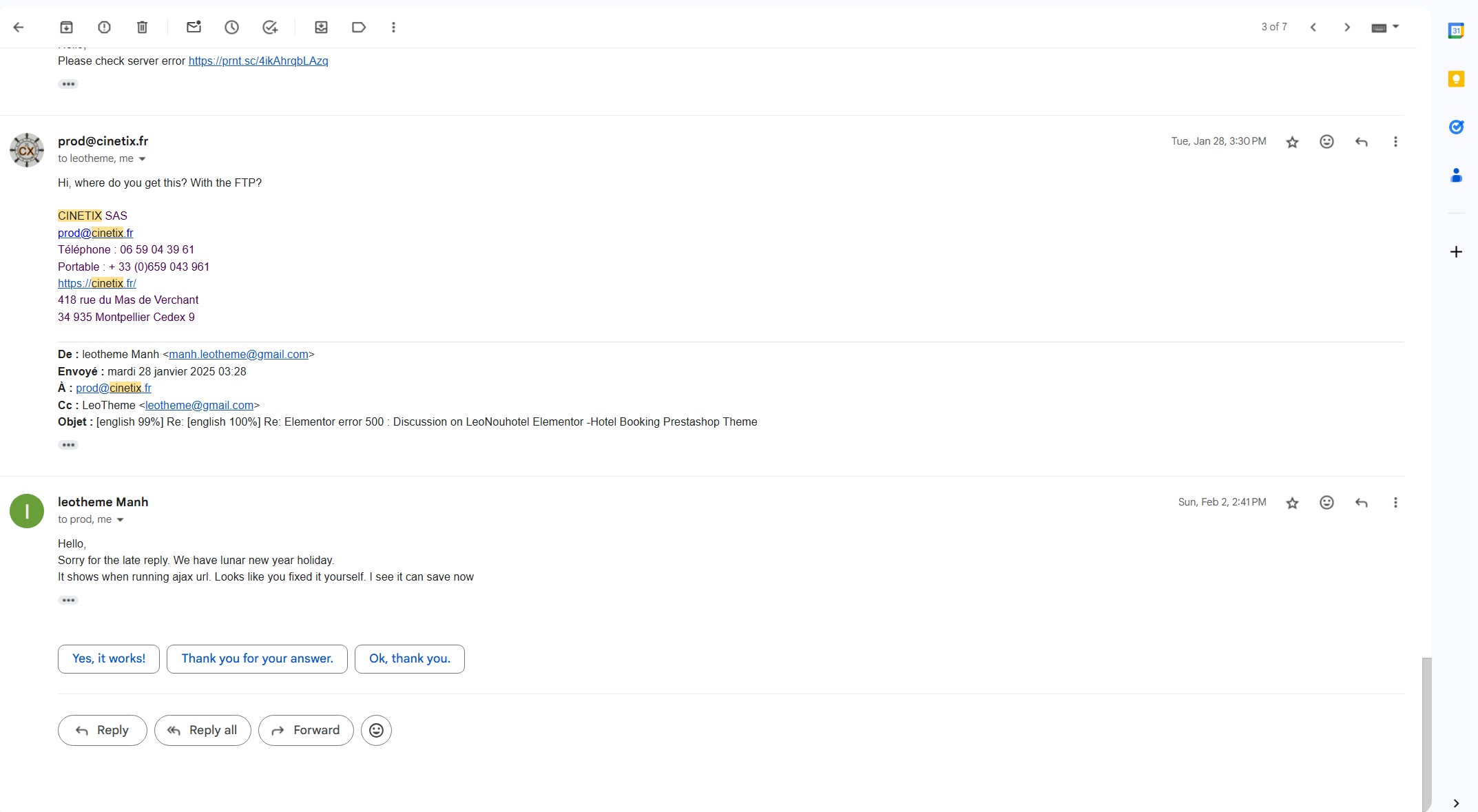
Task: Expand recipient details for 'to prod, me'
Action: coord(121,520)
